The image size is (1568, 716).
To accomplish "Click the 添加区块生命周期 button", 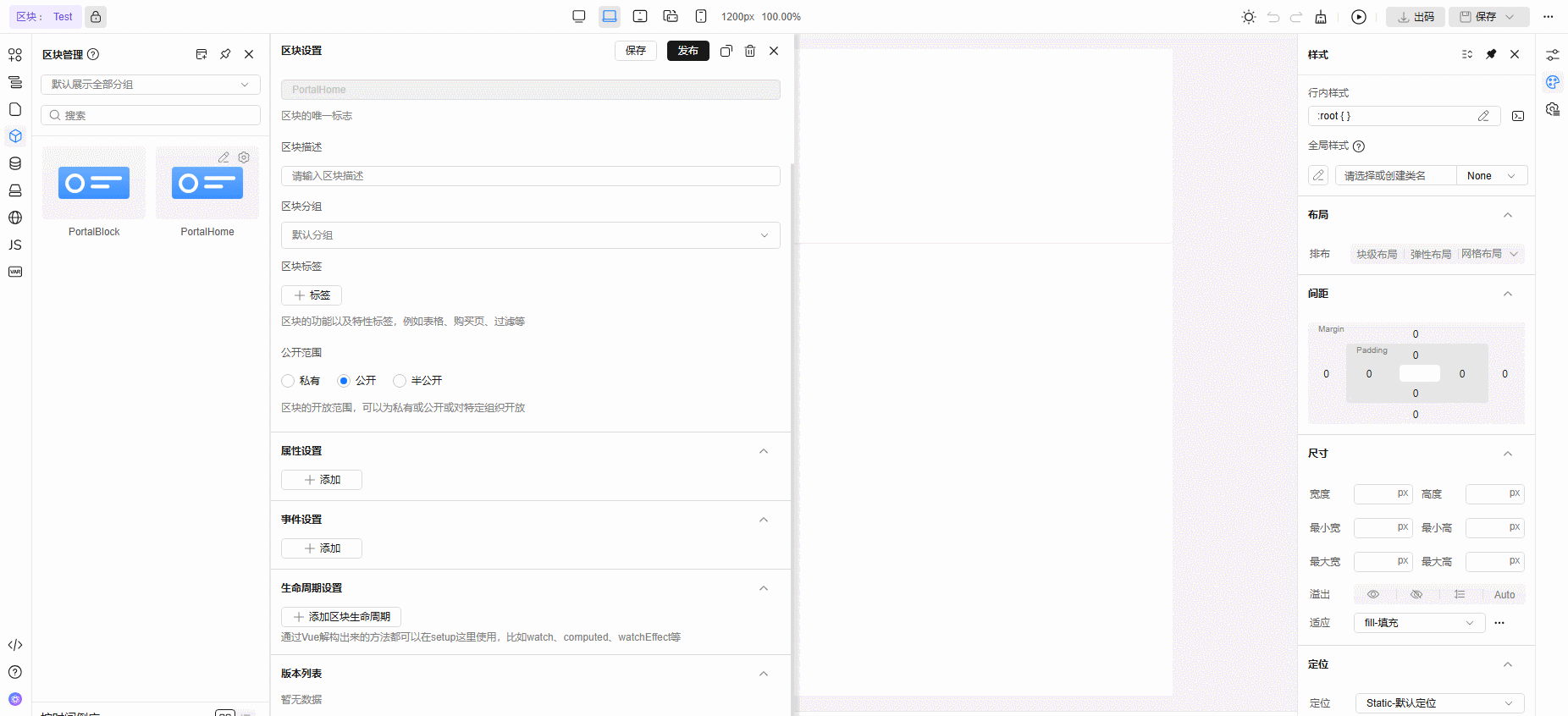I will pyautogui.click(x=341, y=617).
